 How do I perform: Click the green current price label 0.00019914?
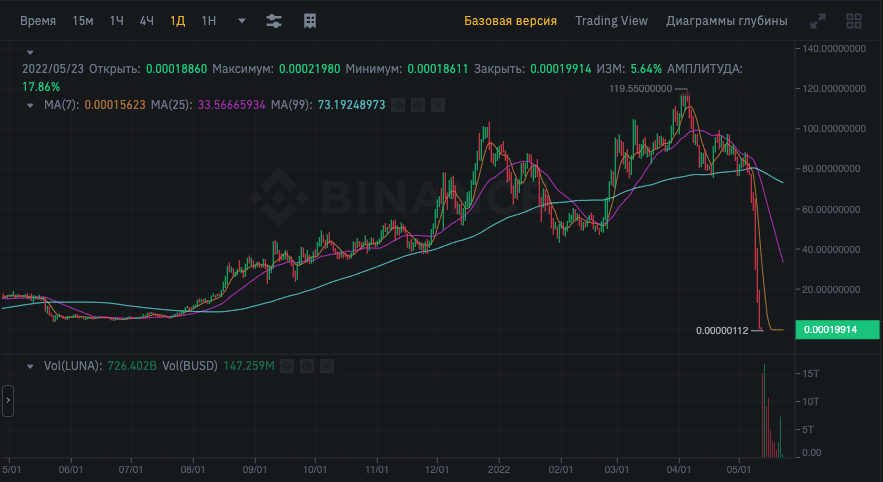click(x=836, y=330)
